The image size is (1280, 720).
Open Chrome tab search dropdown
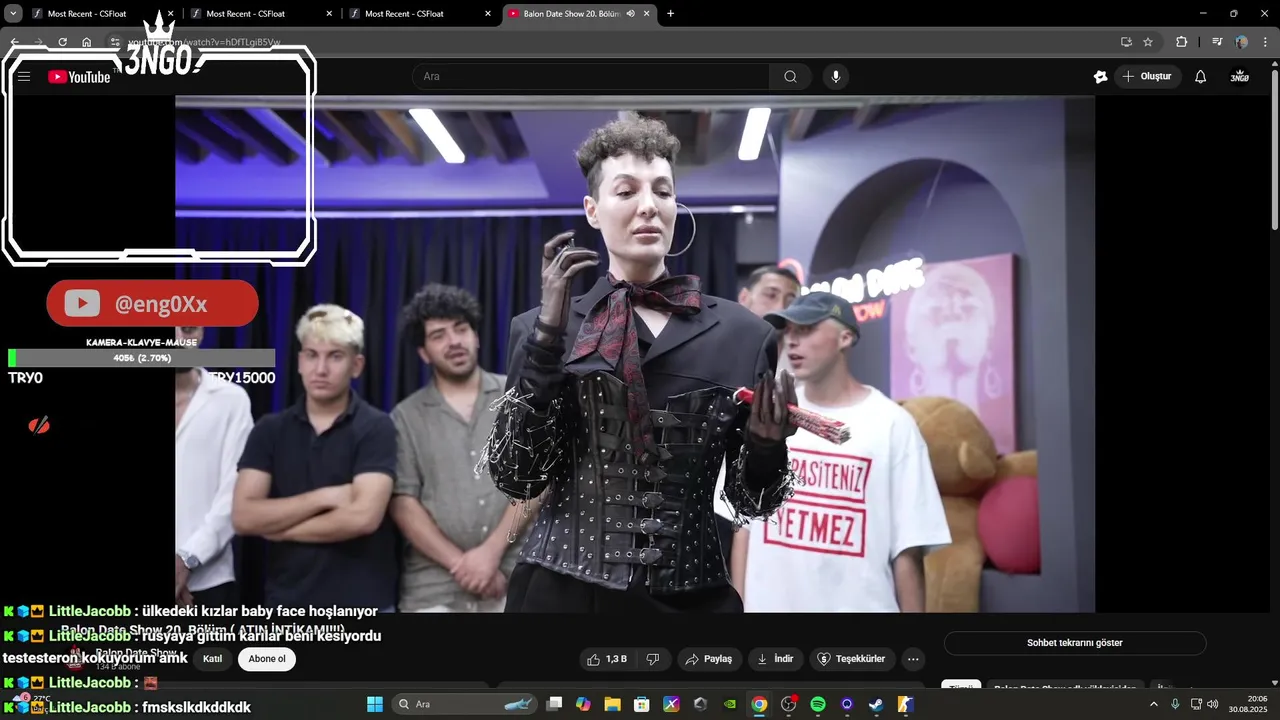click(x=13, y=14)
